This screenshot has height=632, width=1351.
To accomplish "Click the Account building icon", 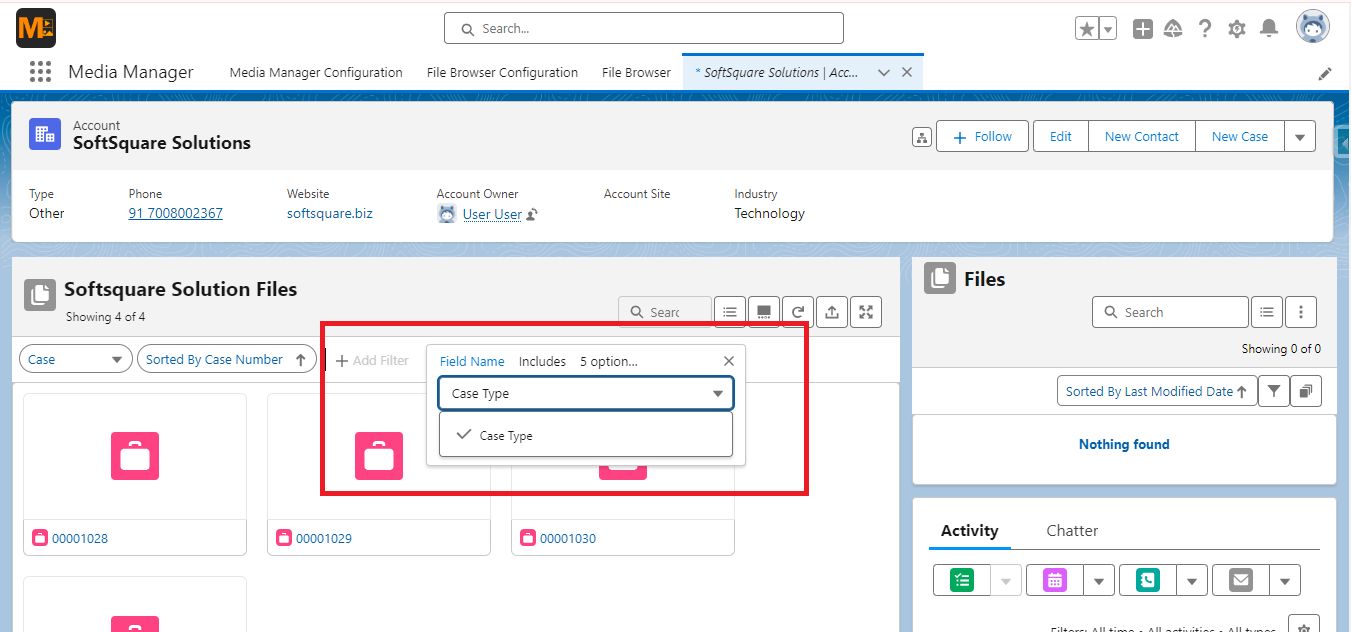I will (x=44, y=134).
